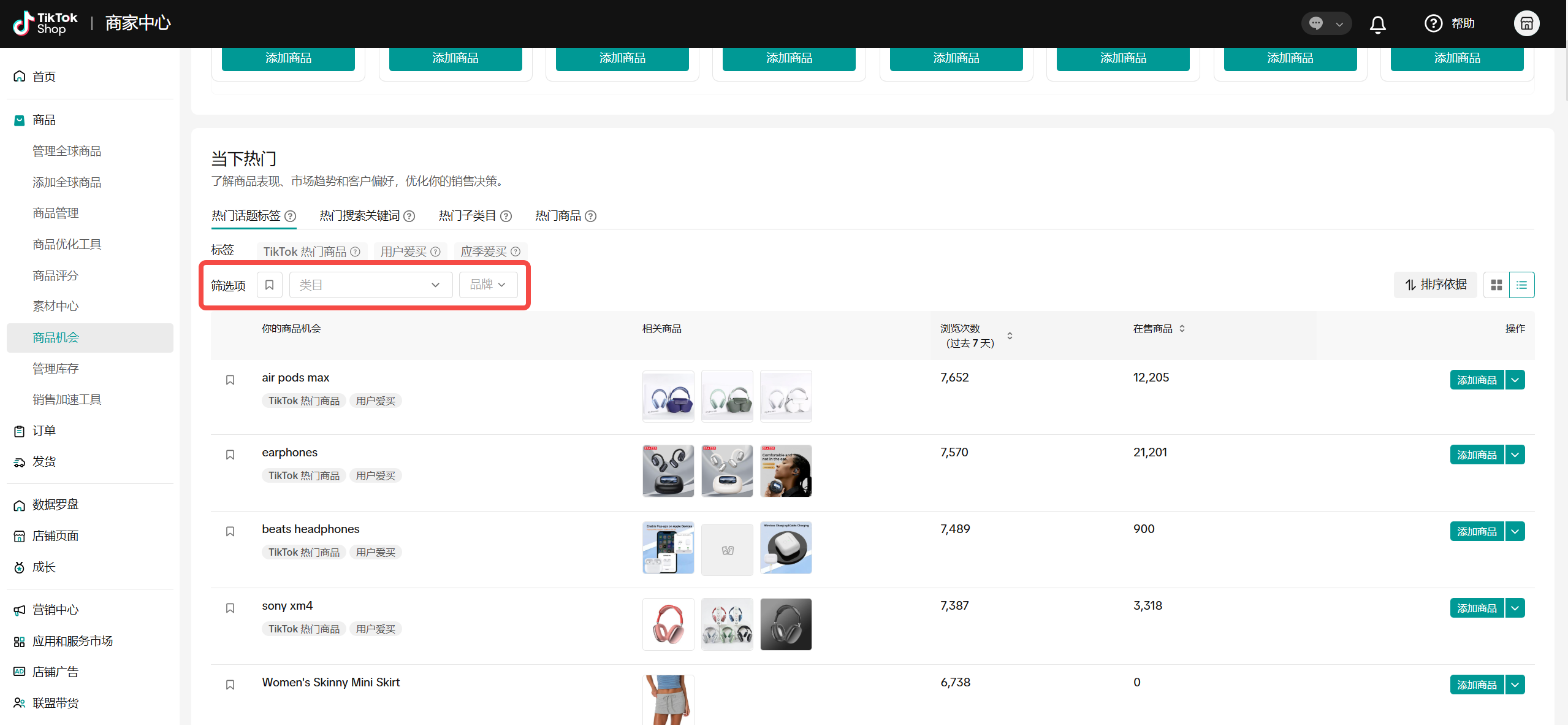Open the chat message icon in header

pyautogui.click(x=1316, y=24)
